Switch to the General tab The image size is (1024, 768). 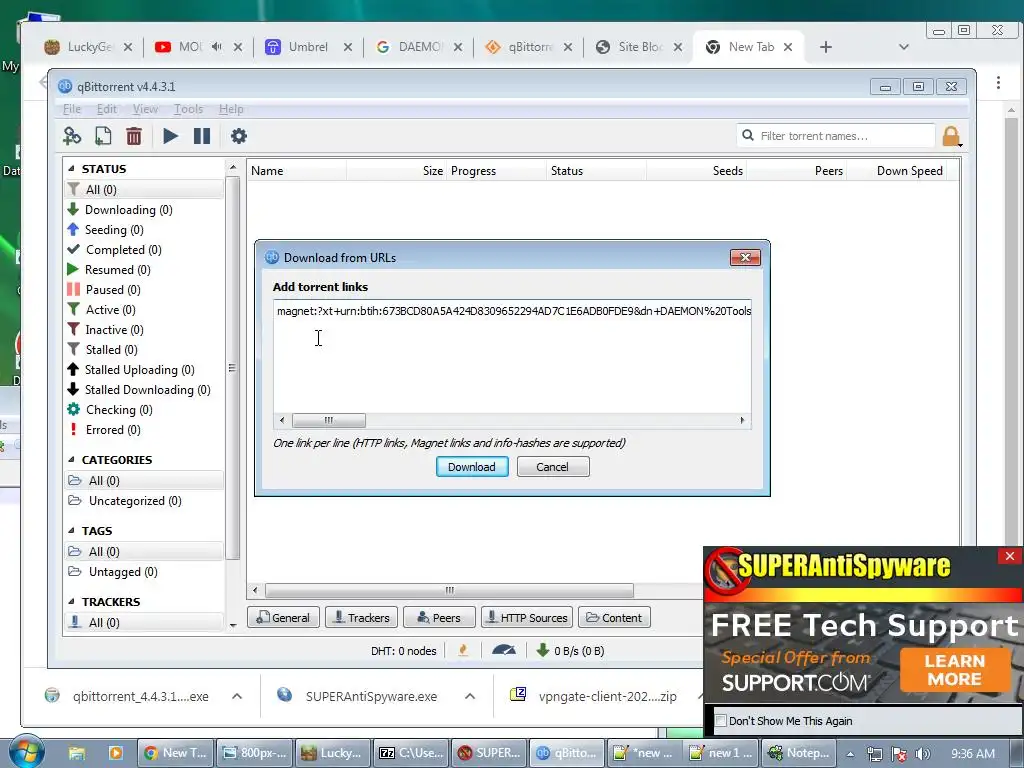[283, 618]
